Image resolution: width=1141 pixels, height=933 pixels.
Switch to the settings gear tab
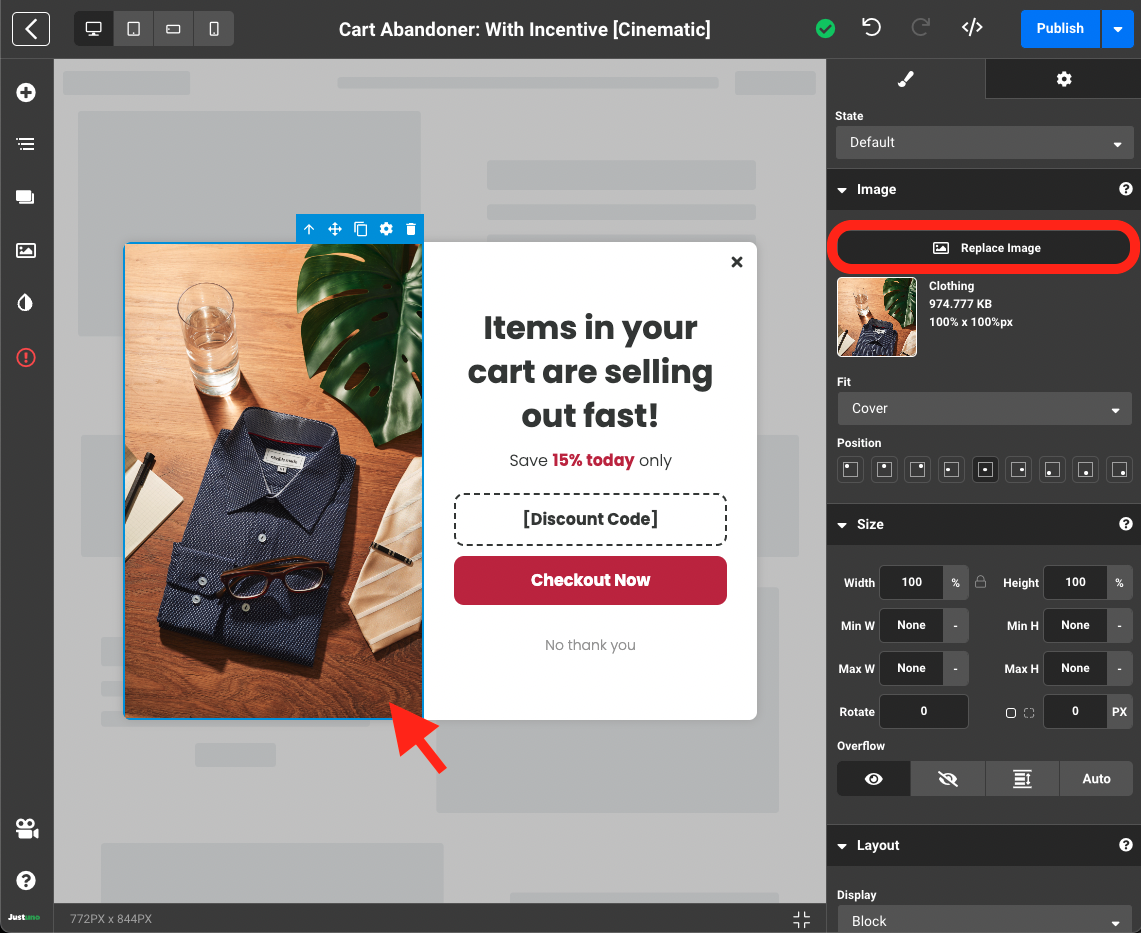pyautogui.click(x=1063, y=79)
